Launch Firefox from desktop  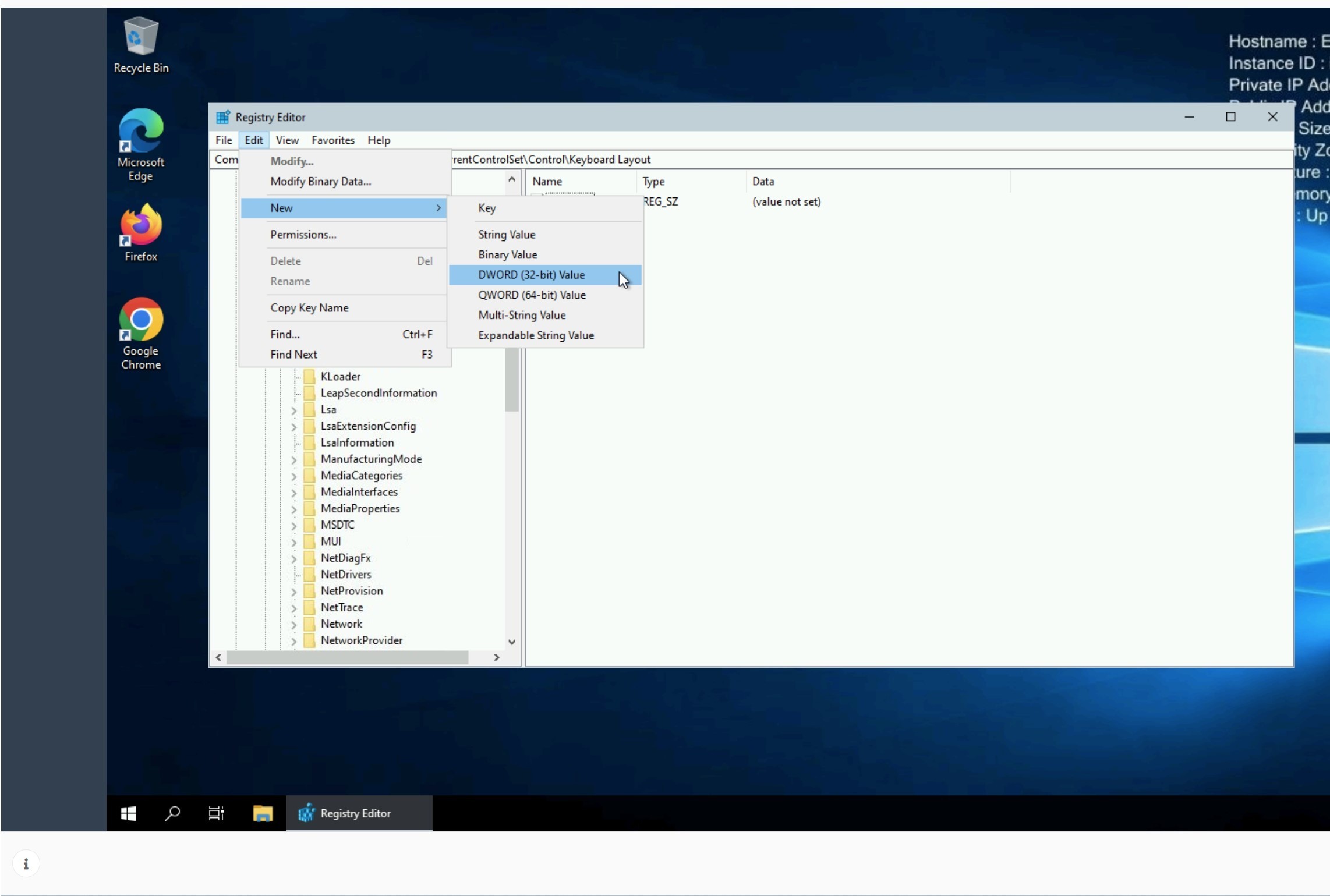(x=141, y=233)
